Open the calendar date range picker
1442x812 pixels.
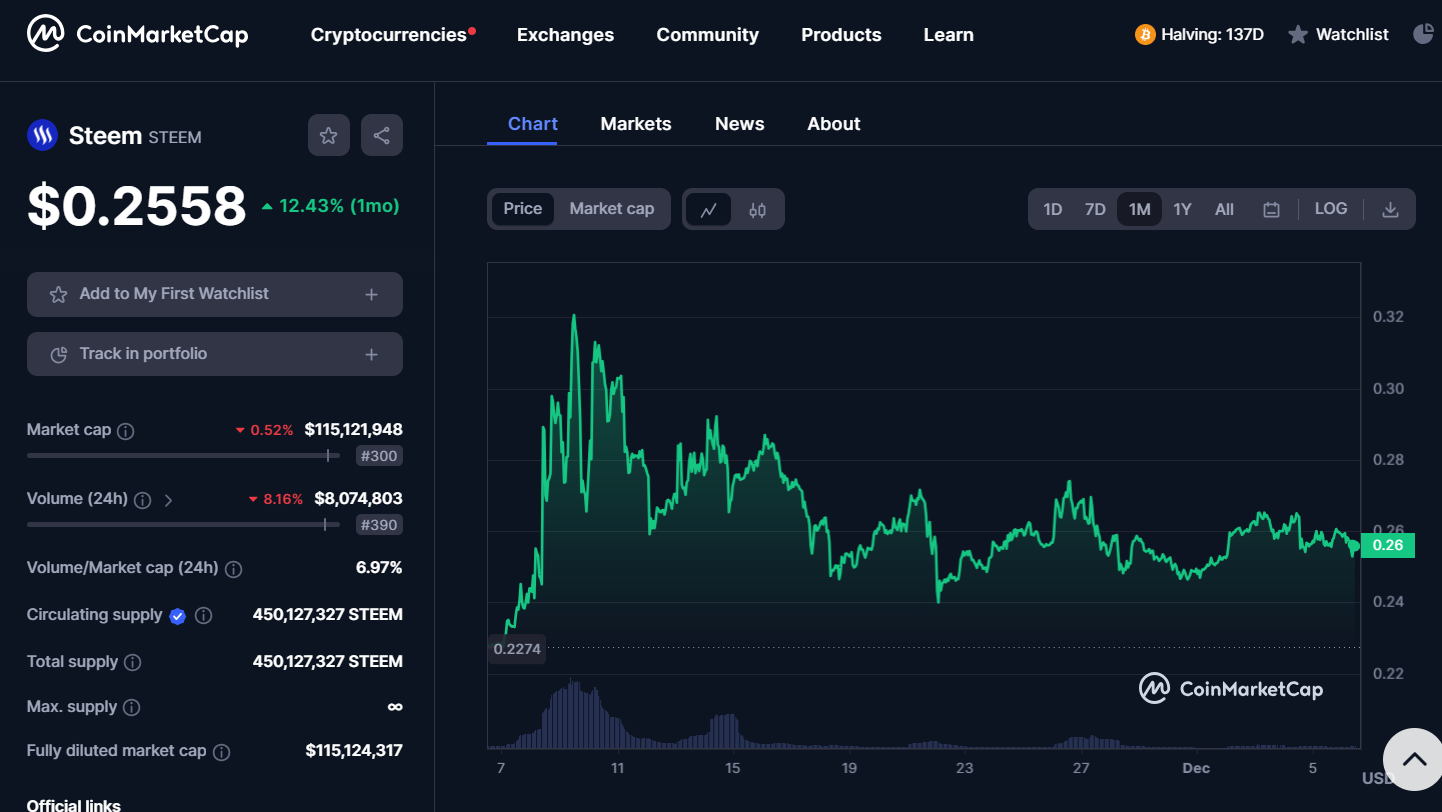pyautogui.click(x=1271, y=210)
